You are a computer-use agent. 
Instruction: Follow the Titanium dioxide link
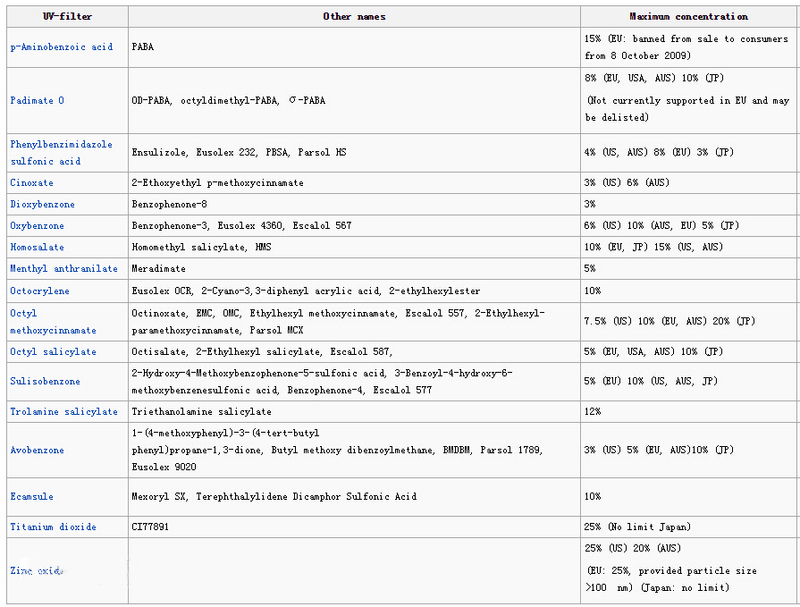[x=53, y=527]
